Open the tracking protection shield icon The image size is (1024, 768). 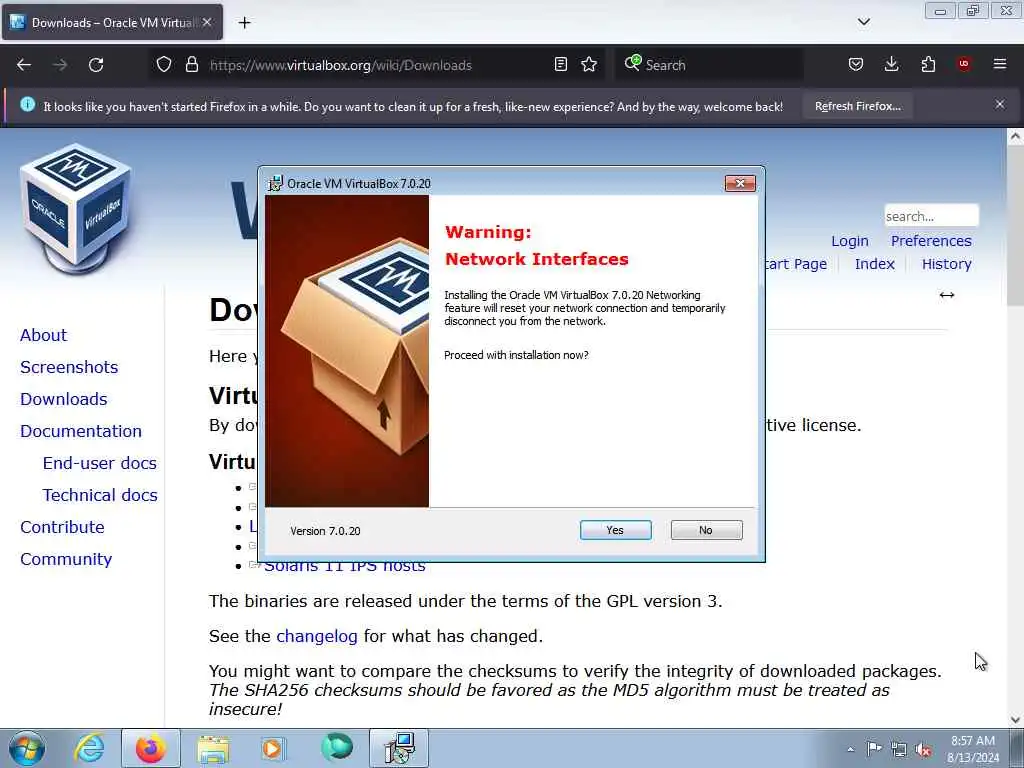click(x=164, y=65)
